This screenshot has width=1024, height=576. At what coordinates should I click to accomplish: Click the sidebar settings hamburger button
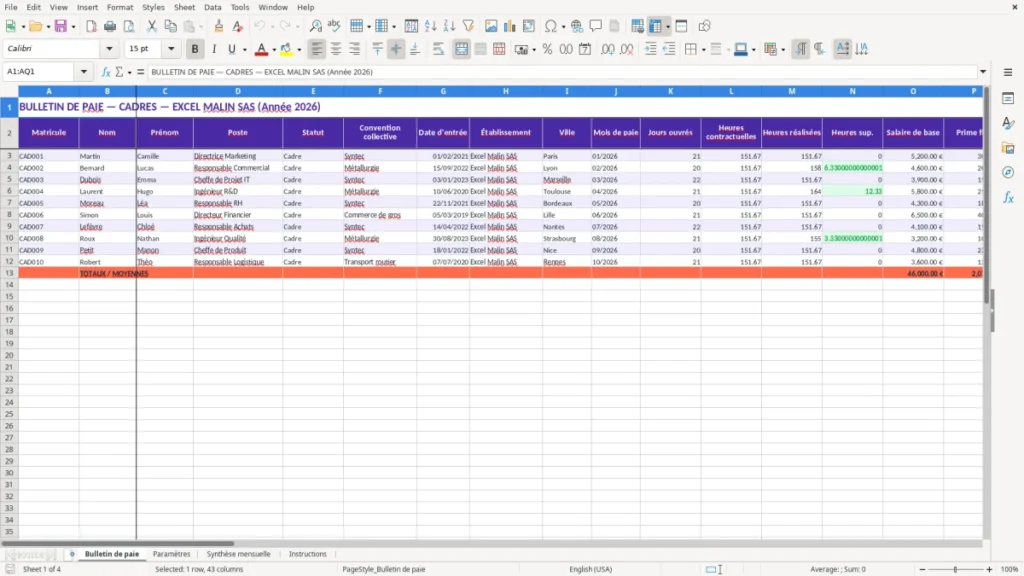[x=1008, y=72]
